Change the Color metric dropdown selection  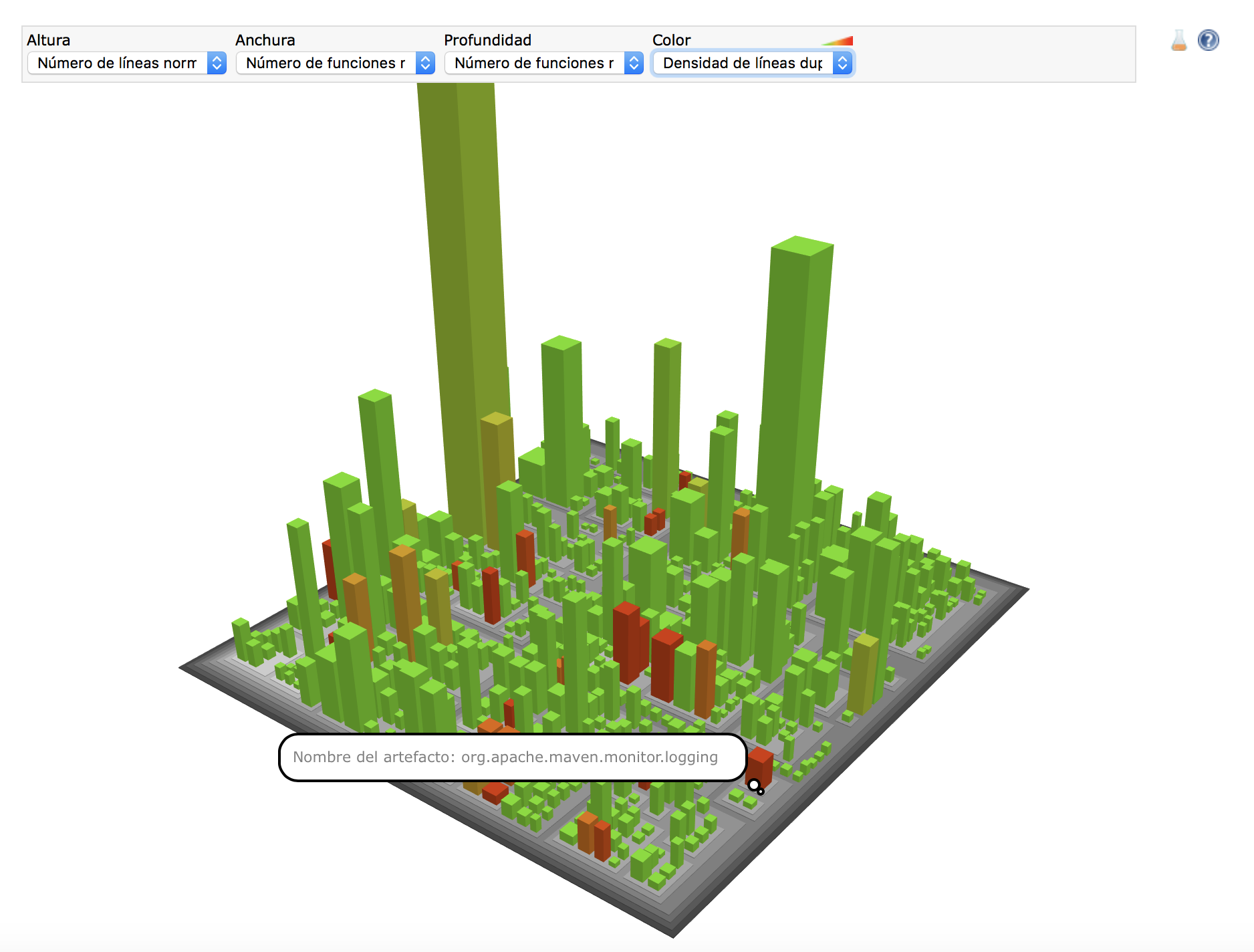(x=753, y=64)
